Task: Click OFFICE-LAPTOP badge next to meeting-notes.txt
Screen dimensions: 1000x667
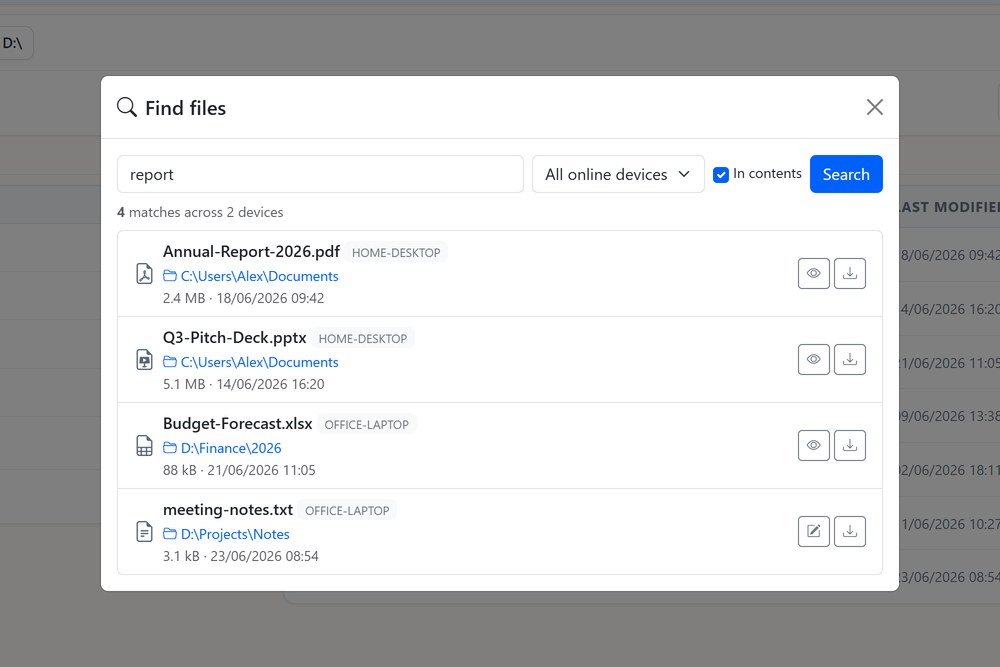Action: click(x=347, y=511)
